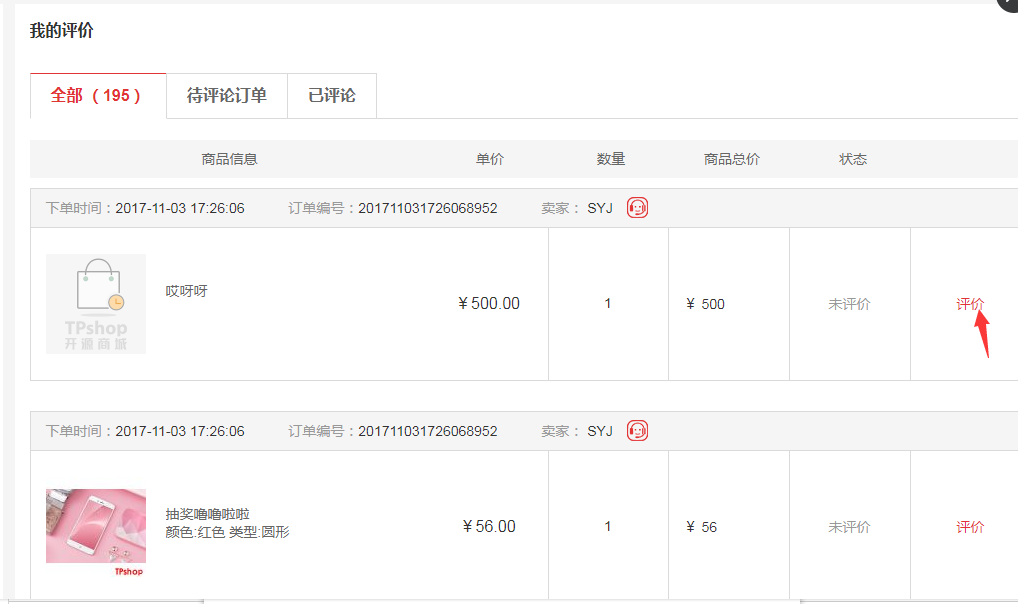Click seller name SYJ in 哎呀呀 order
This screenshot has width=1018, height=604.
(x=600, y=208)
